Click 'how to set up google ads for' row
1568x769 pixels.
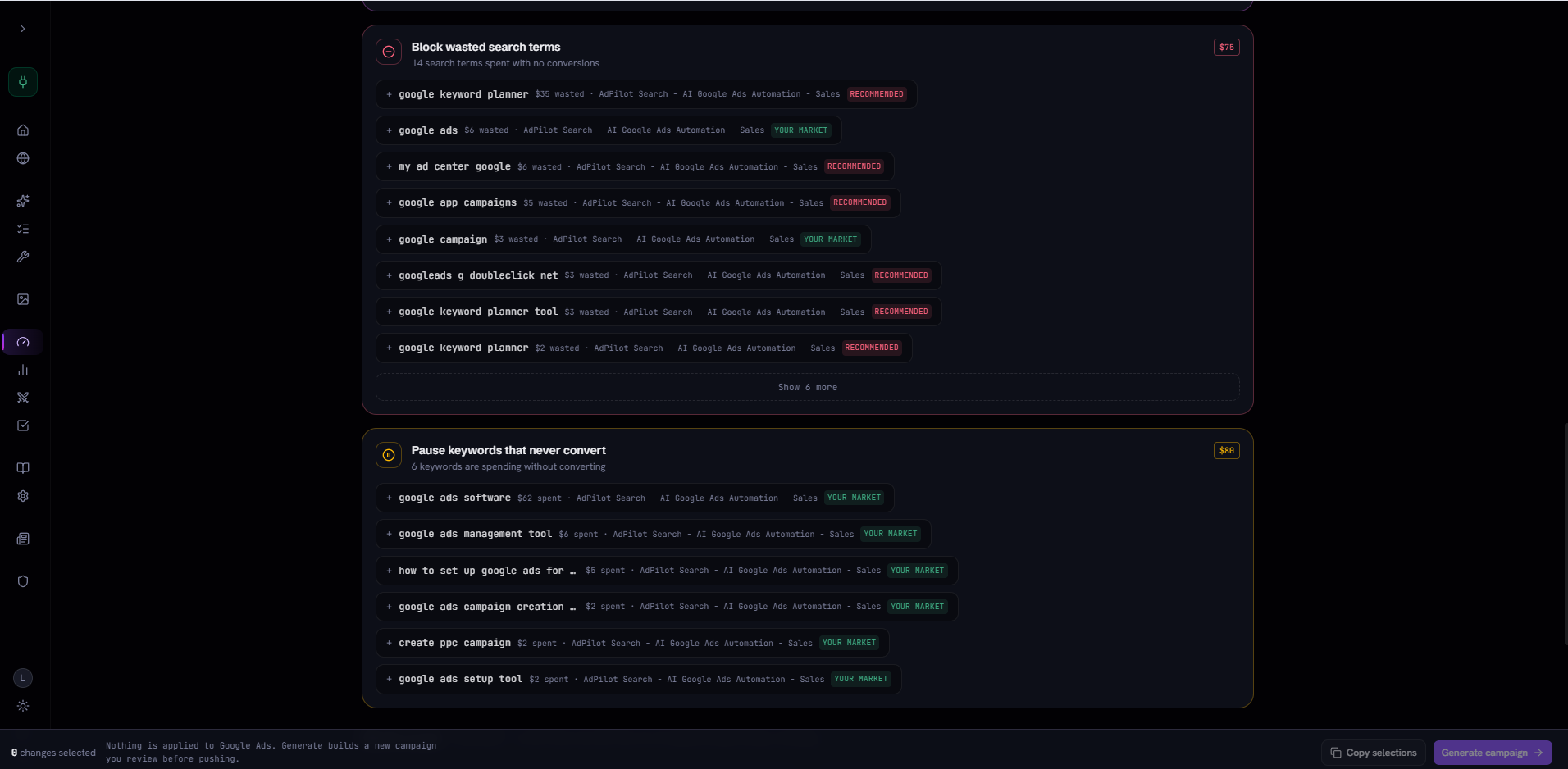coord(667,571)
